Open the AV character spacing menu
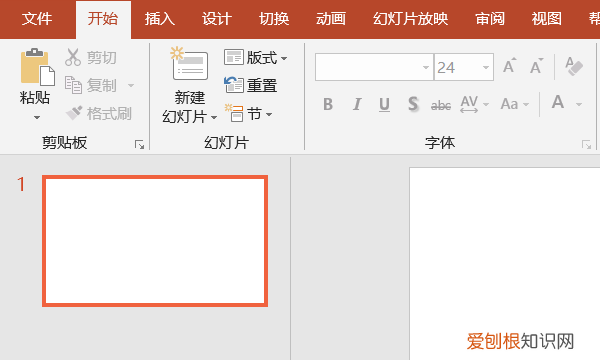Viewport: 600px width, 360px height. (x=474, y=104)
